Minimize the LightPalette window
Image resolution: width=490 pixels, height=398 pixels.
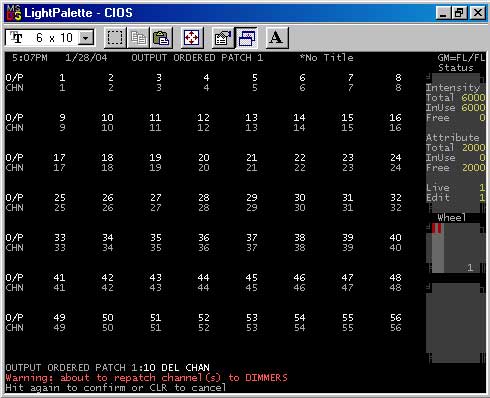pos(443,13)
